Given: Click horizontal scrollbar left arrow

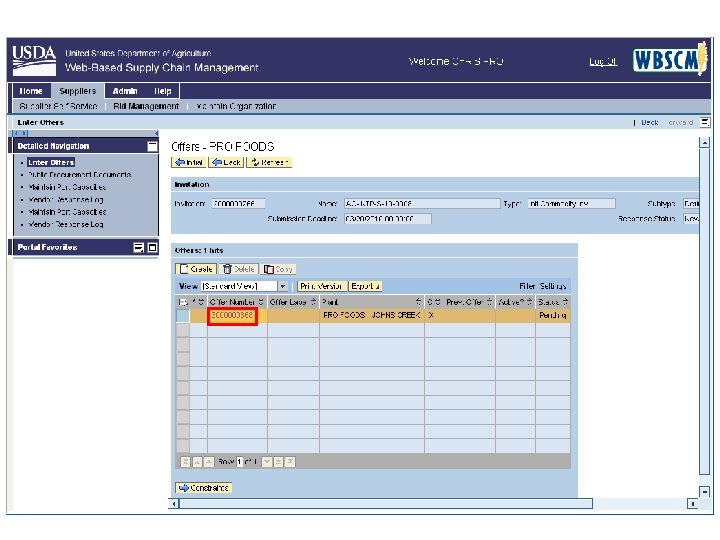Looking at the screenshot, I should (x=174, y=504).
